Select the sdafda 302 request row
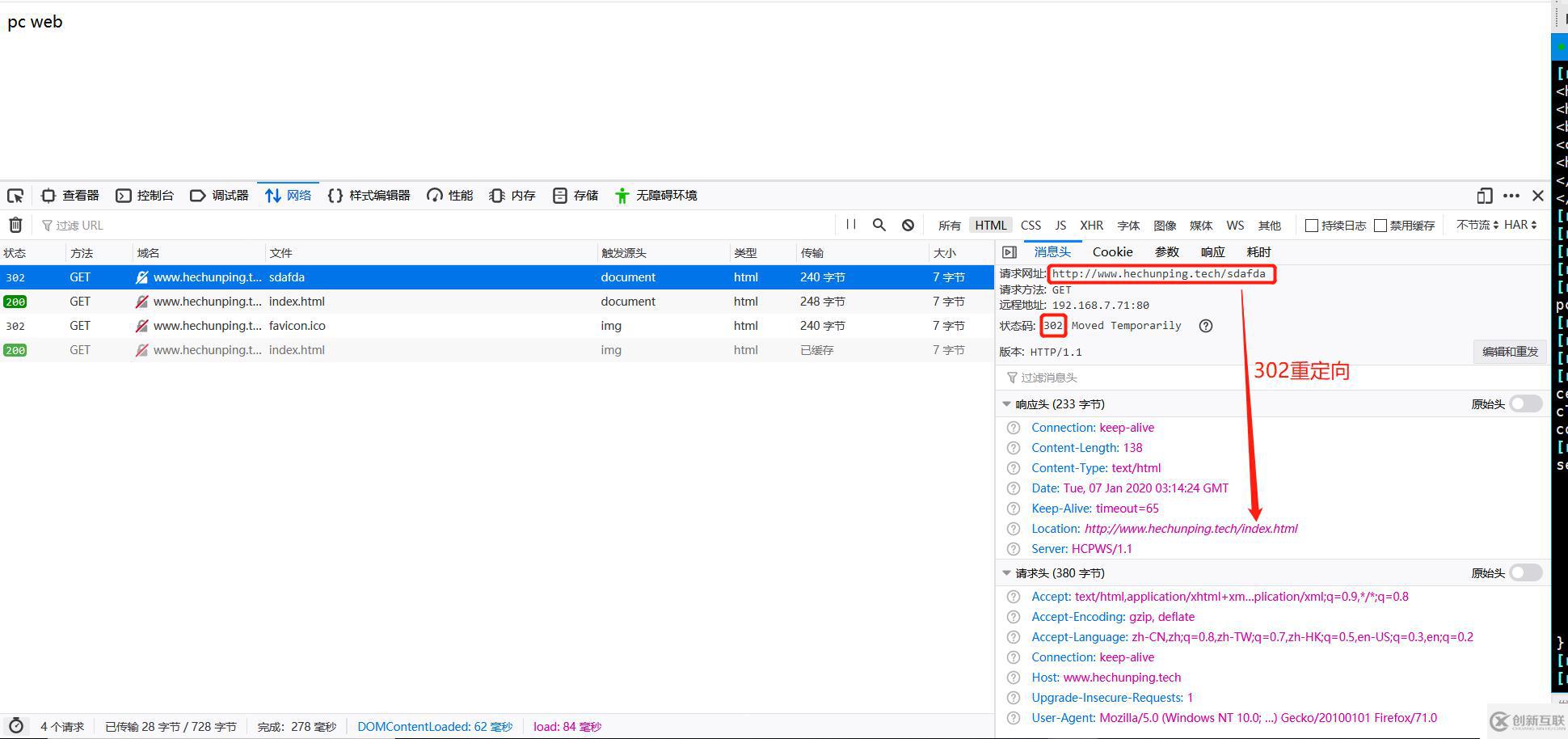 497,277
